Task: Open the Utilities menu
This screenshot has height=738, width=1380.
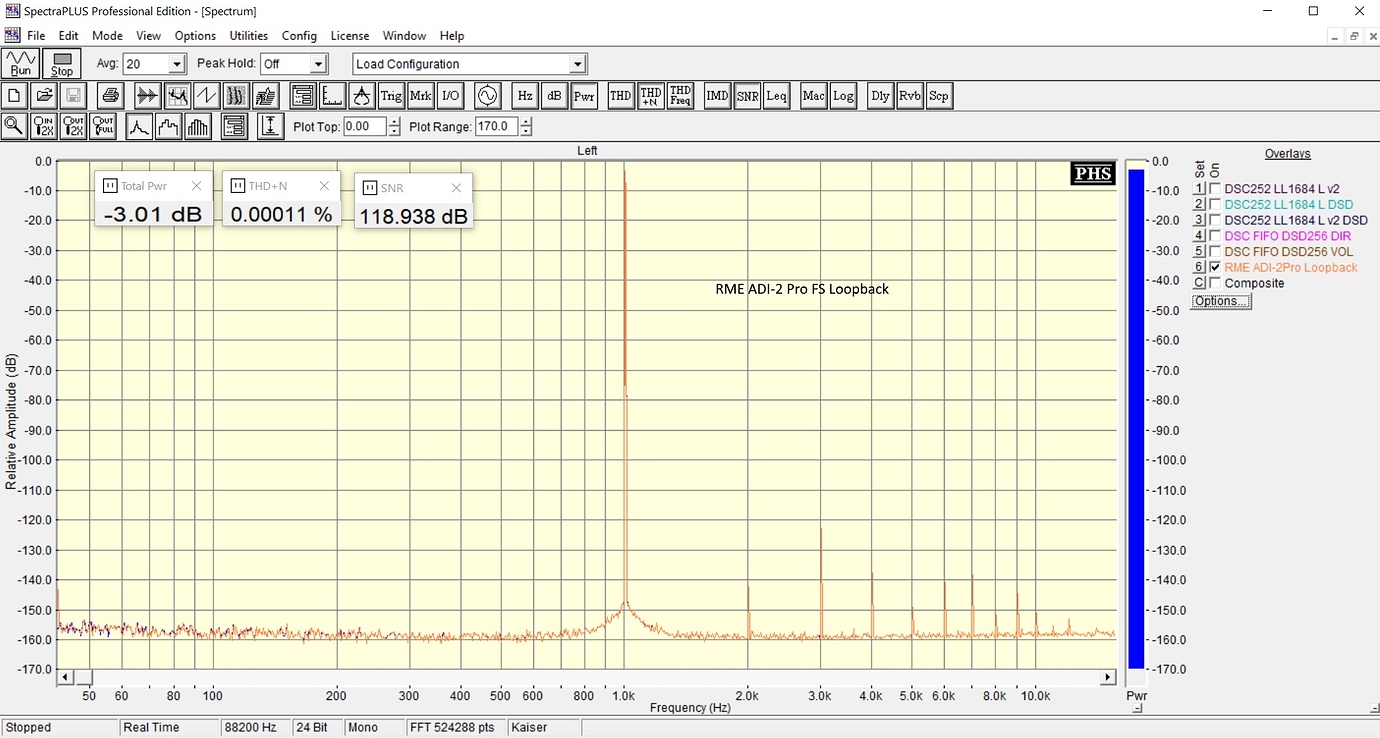Action: [249, 36]
